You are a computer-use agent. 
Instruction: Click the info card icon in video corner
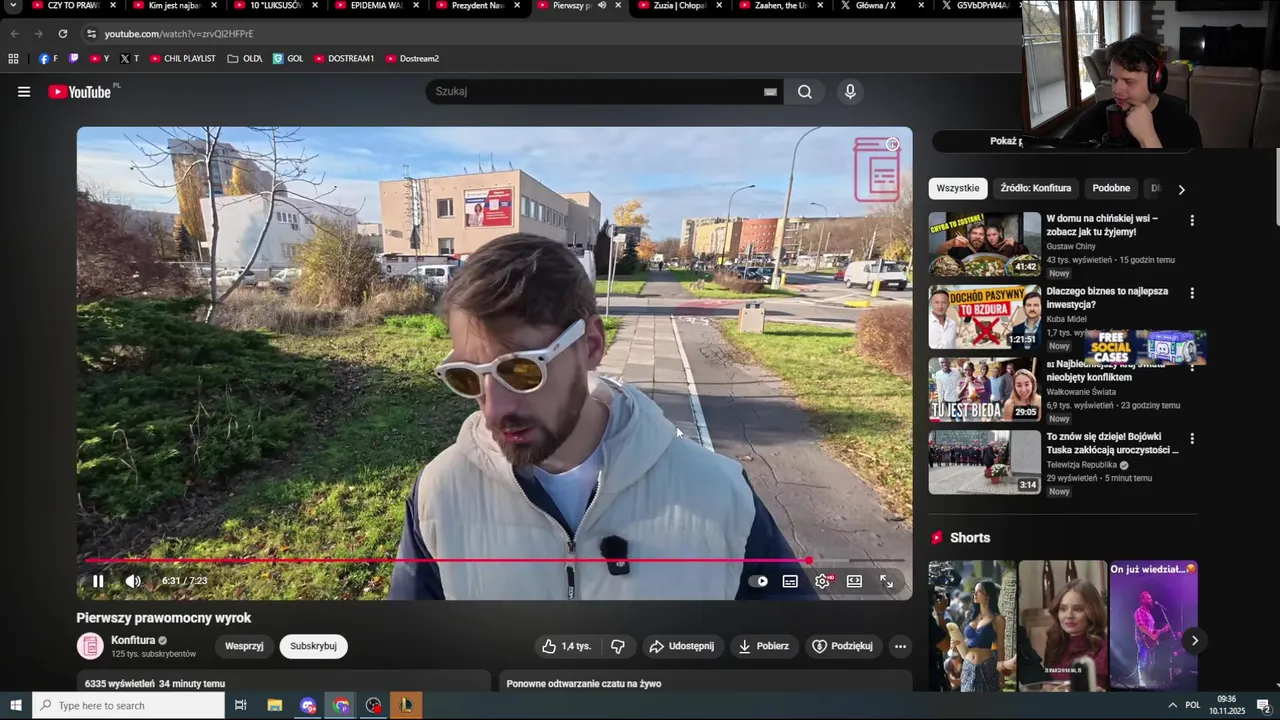click(x=893, y=145)
